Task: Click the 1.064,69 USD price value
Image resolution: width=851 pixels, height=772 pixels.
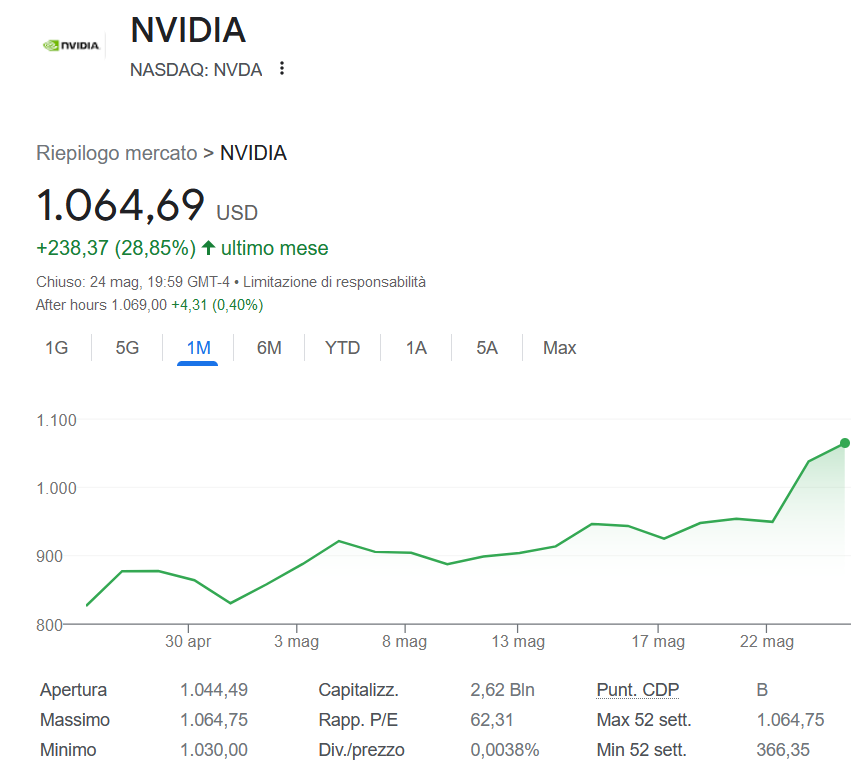Action: (120, 205)
